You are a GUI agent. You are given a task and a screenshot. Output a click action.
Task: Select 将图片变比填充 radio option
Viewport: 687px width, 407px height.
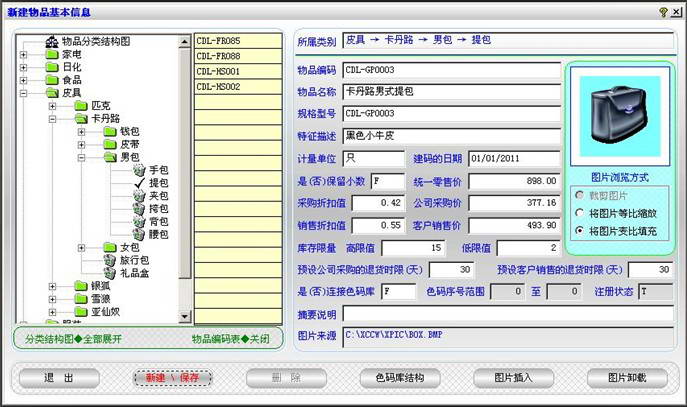click(x=580, y=230)
